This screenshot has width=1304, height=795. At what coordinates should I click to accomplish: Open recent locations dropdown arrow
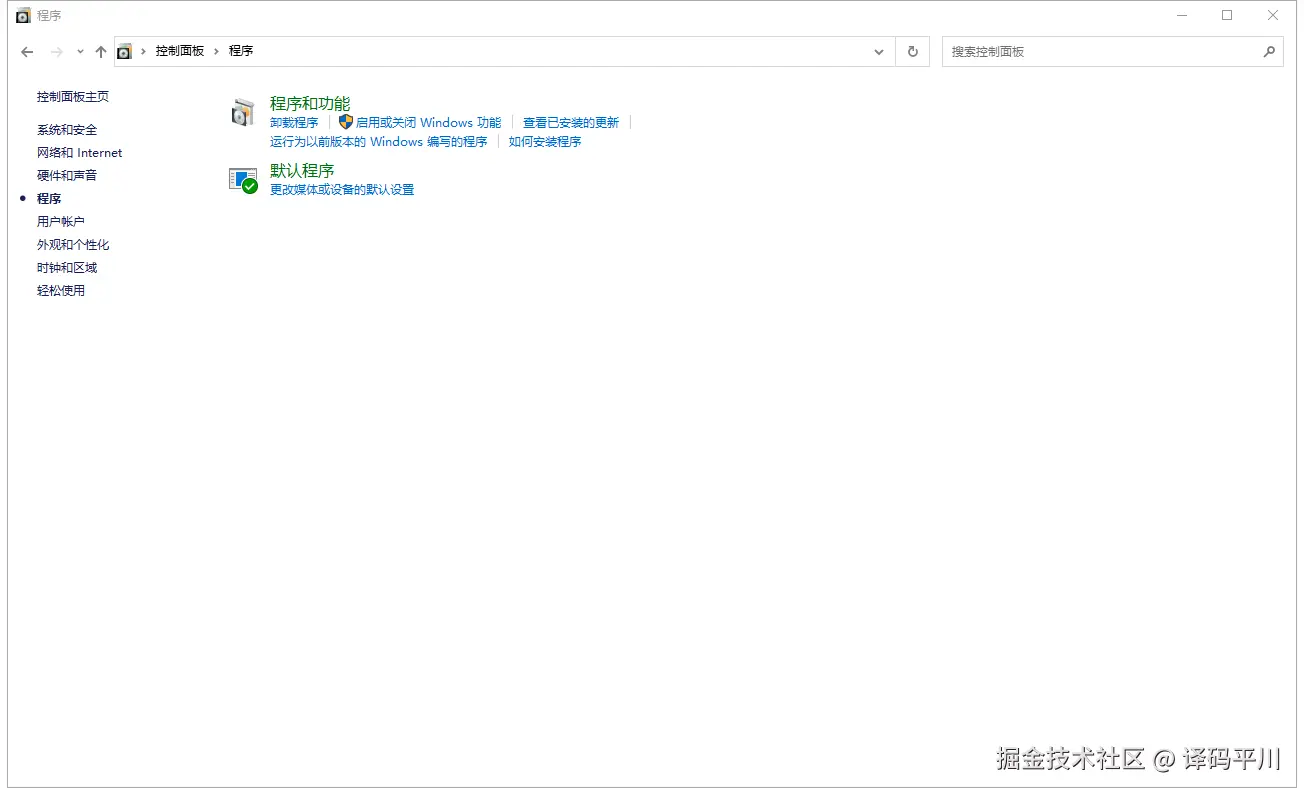pyautogui.click(x=80, y=52)
